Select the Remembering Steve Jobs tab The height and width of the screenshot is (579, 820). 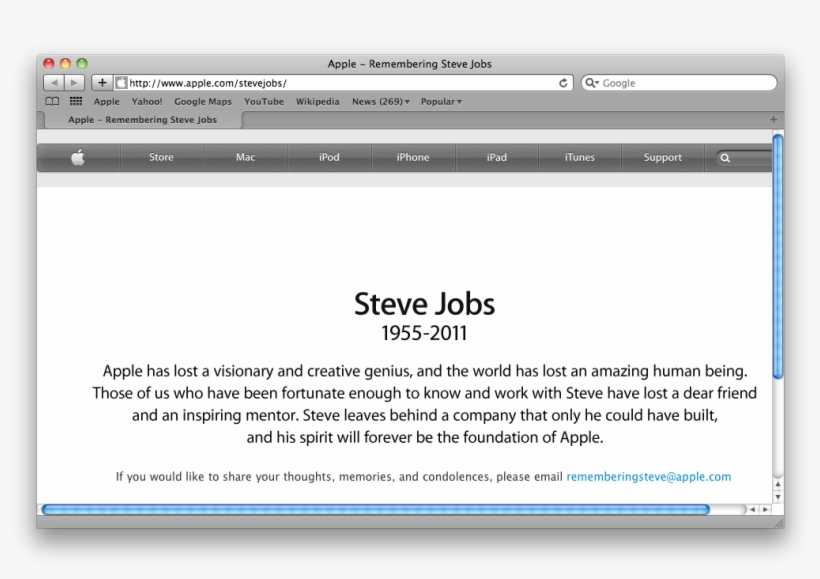142,120
